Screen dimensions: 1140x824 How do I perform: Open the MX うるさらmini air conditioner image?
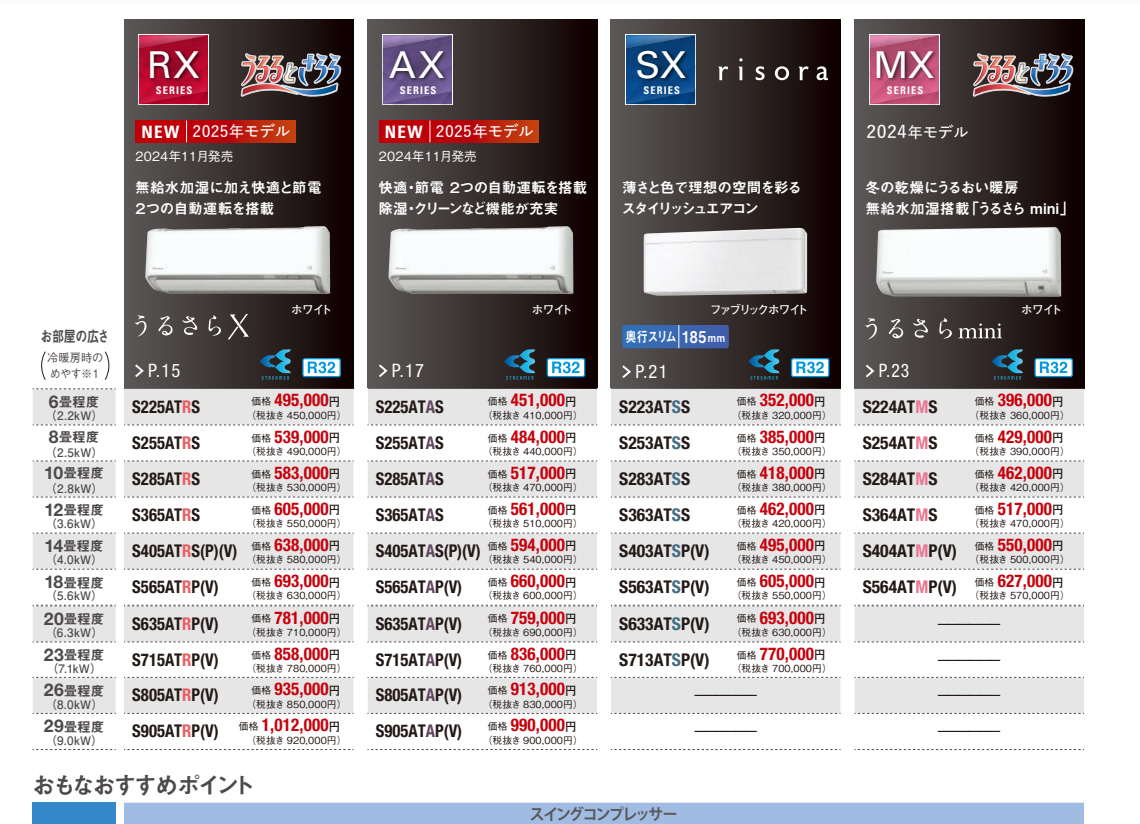968,262
